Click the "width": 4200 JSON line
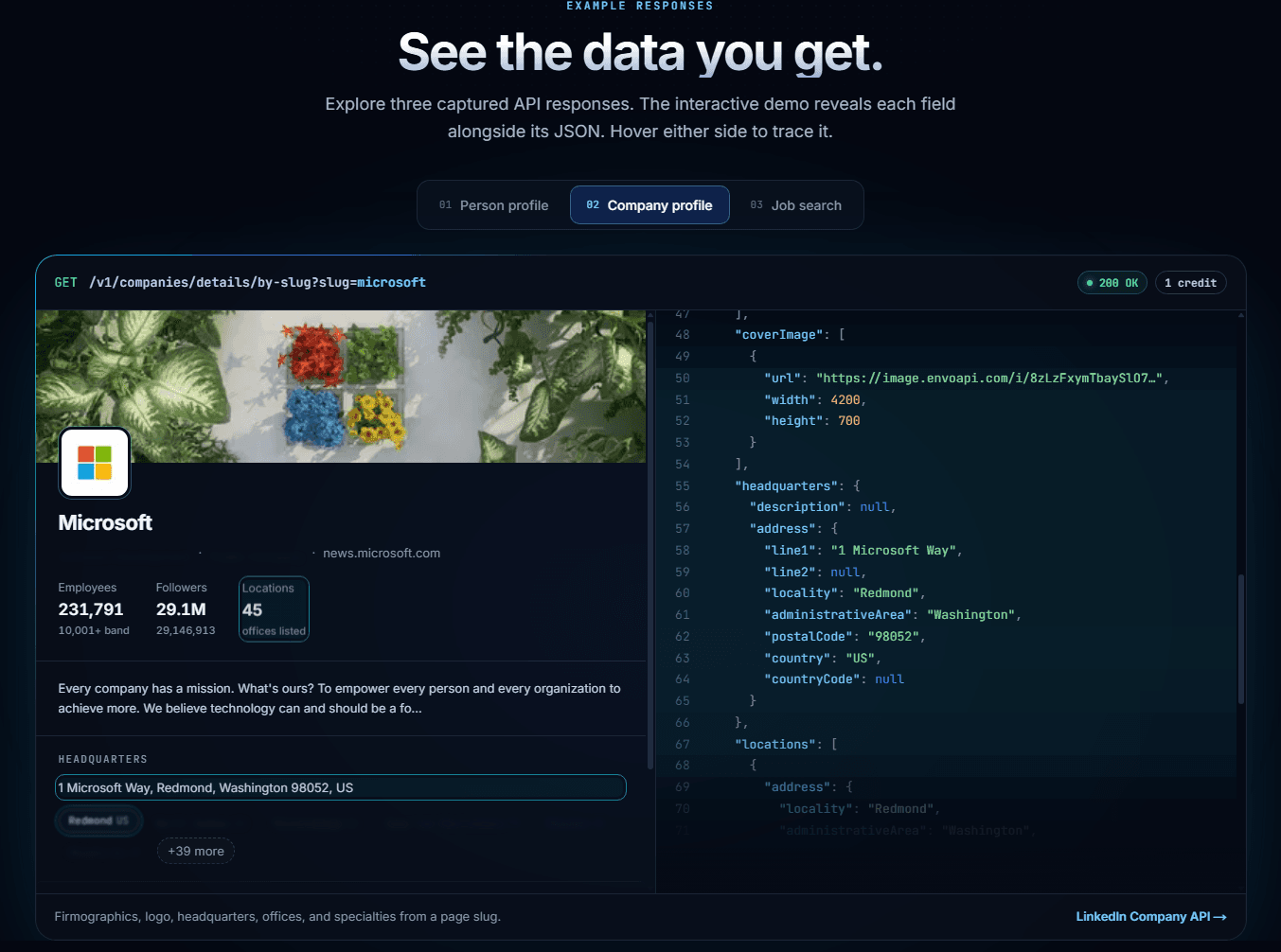The height and width of the screenshot is (952, 1281). tap(814, 400)
